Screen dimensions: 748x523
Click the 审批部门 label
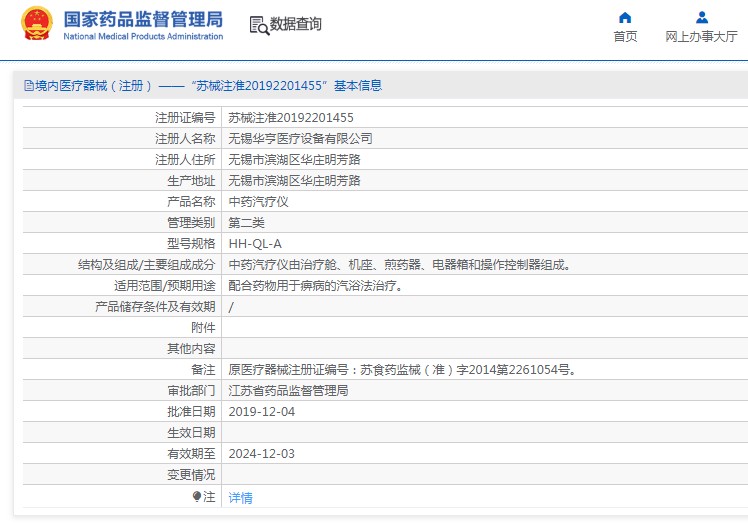[191, 390]
